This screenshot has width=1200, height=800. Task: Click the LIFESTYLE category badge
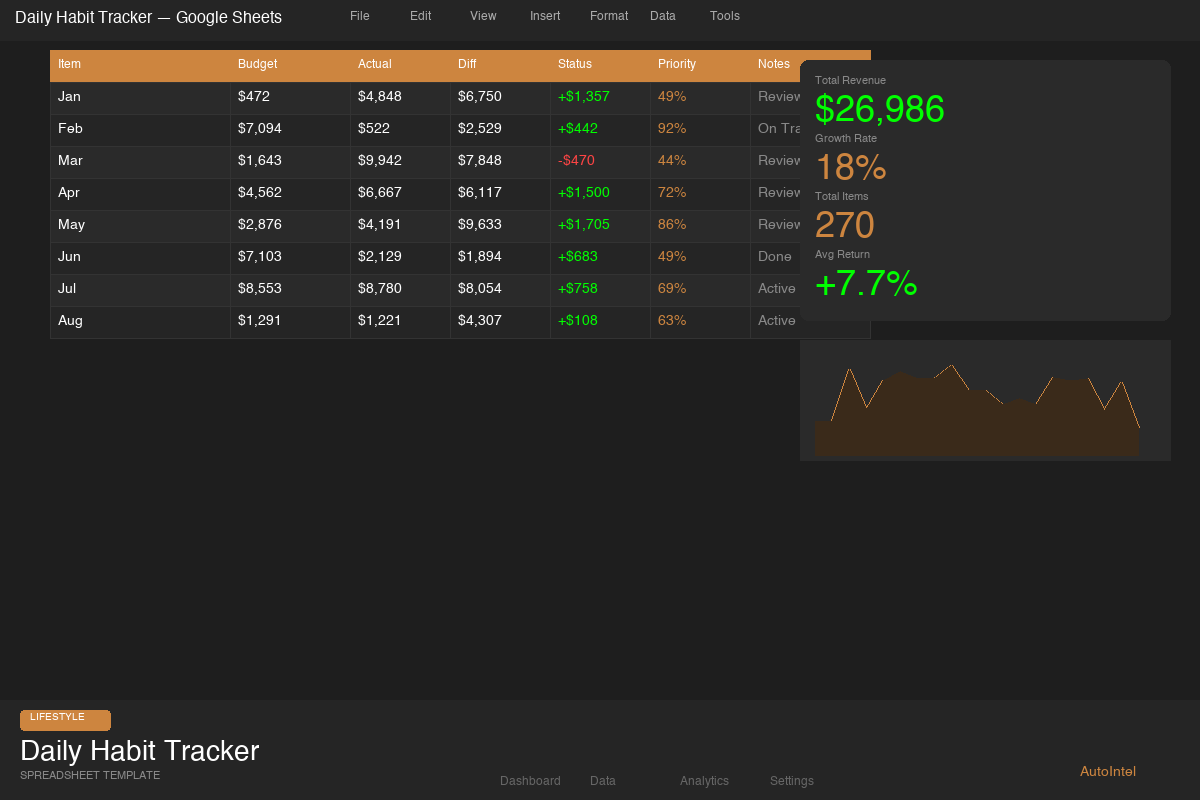pos(65,720)
